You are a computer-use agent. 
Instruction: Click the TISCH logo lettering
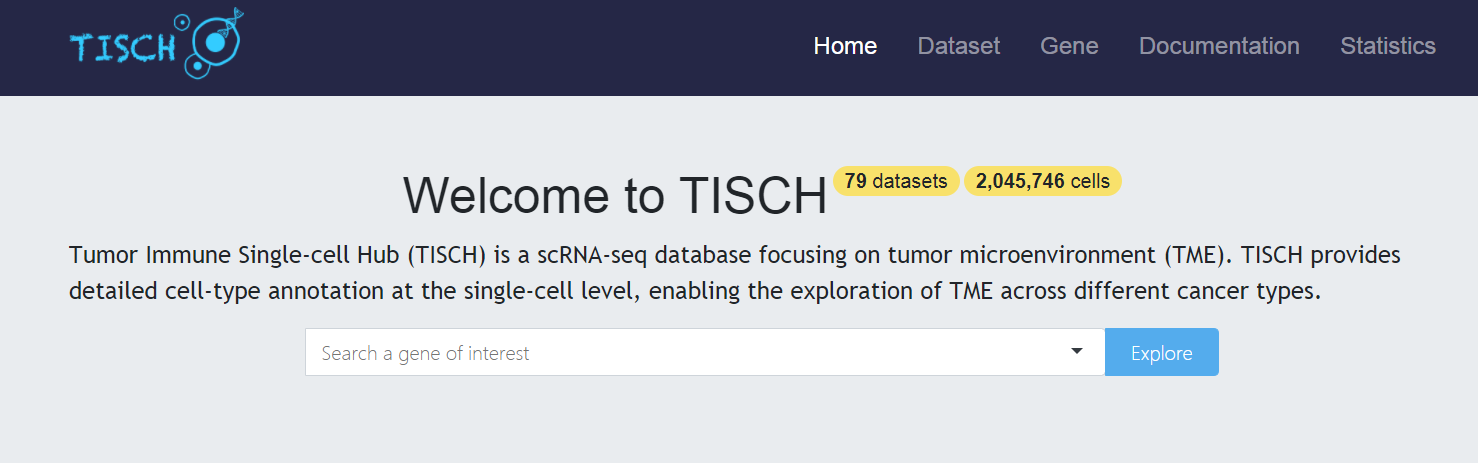[x=123, y=49]
